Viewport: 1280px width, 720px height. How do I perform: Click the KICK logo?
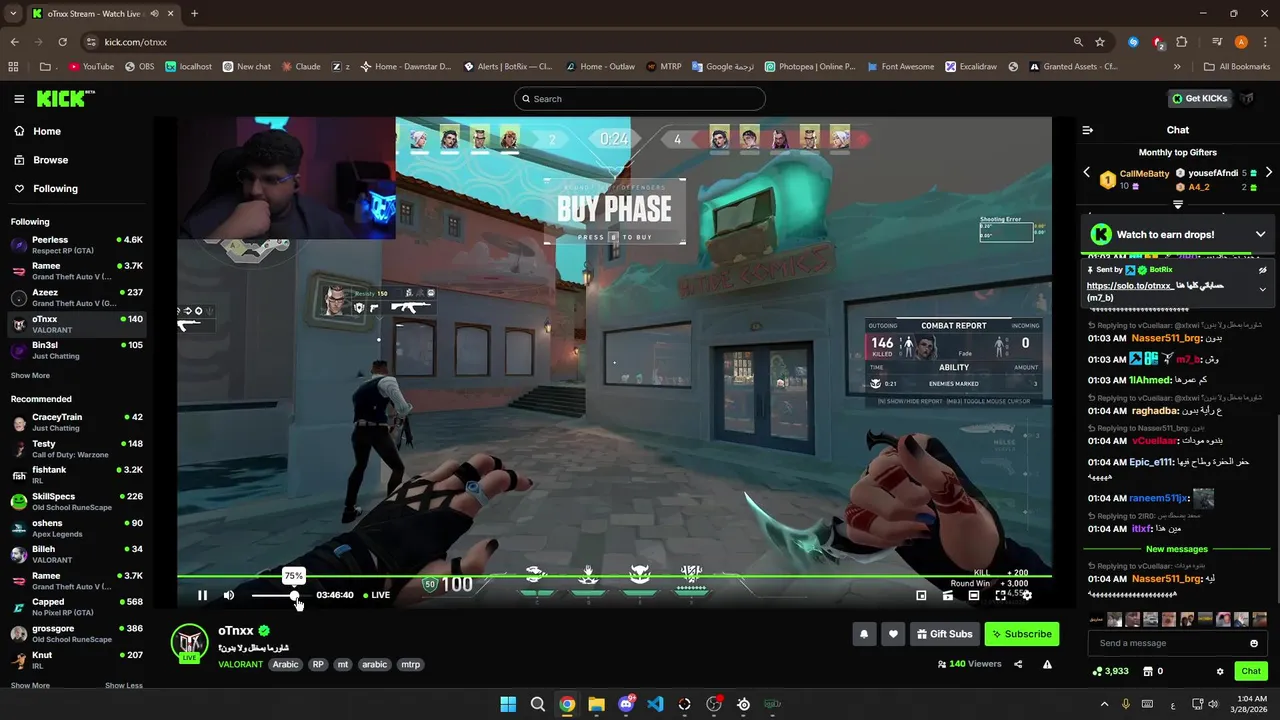pyautogui.click(x=65, y=98)
